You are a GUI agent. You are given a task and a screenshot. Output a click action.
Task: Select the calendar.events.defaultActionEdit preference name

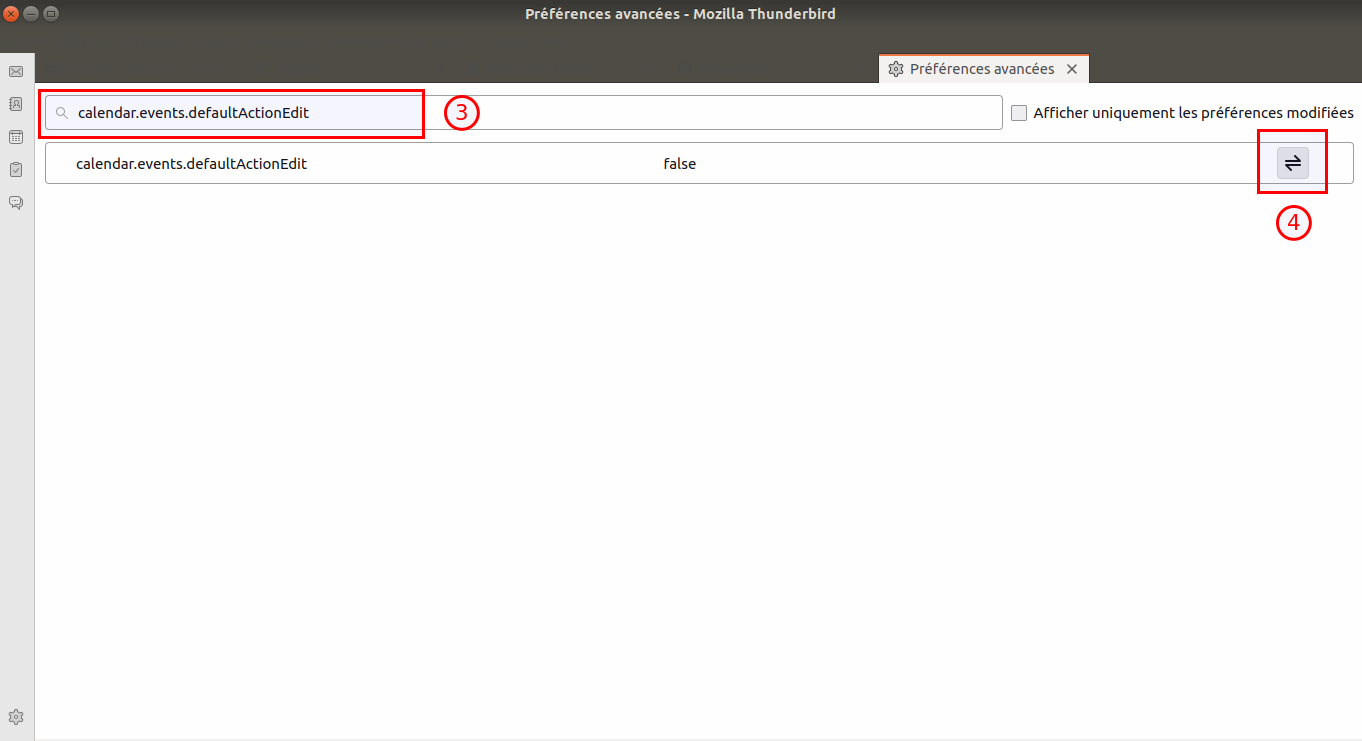[191, 164]
